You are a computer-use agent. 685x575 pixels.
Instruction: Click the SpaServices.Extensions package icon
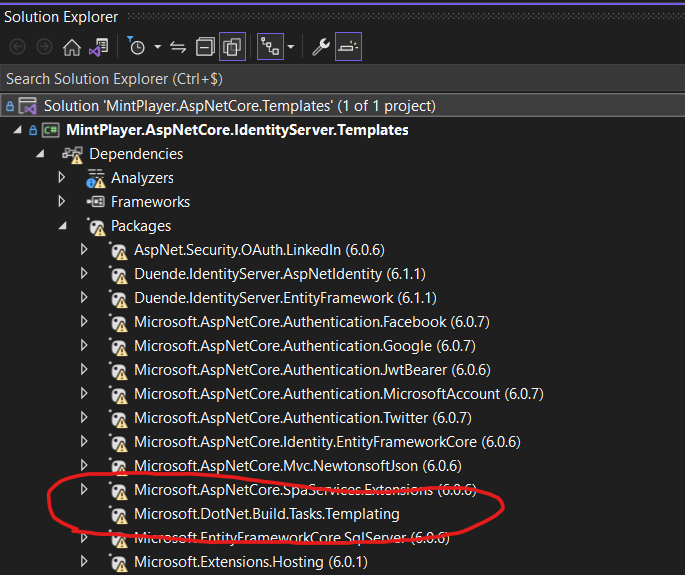(118, 491)
